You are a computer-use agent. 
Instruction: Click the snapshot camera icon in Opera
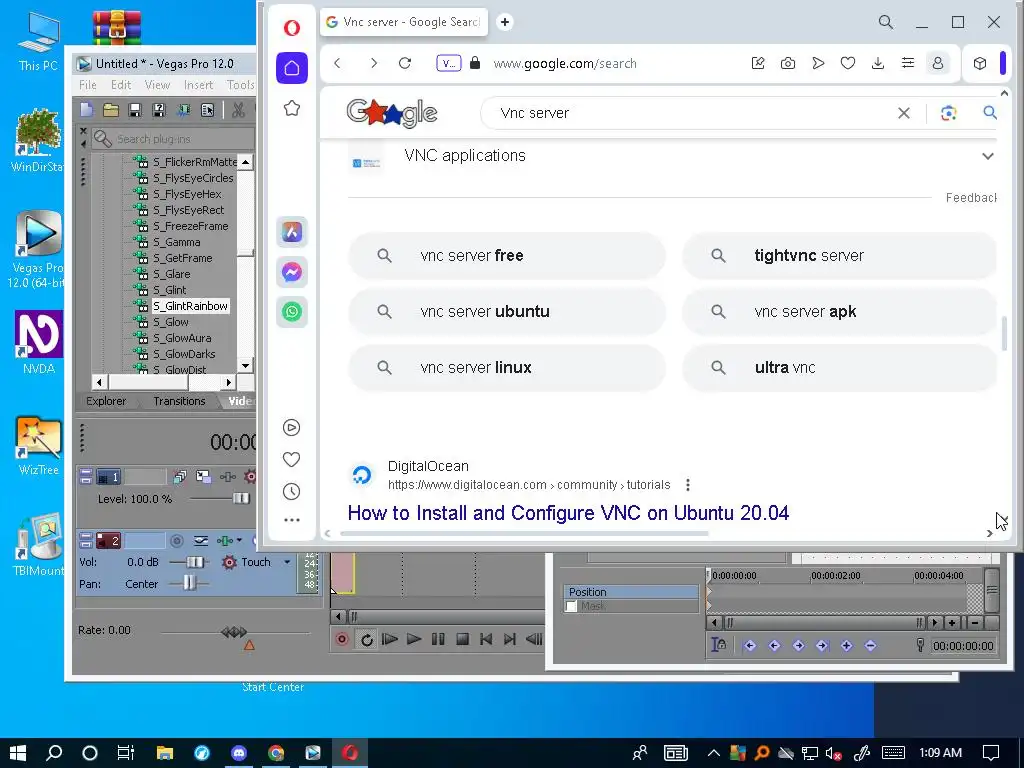[788, 63]
